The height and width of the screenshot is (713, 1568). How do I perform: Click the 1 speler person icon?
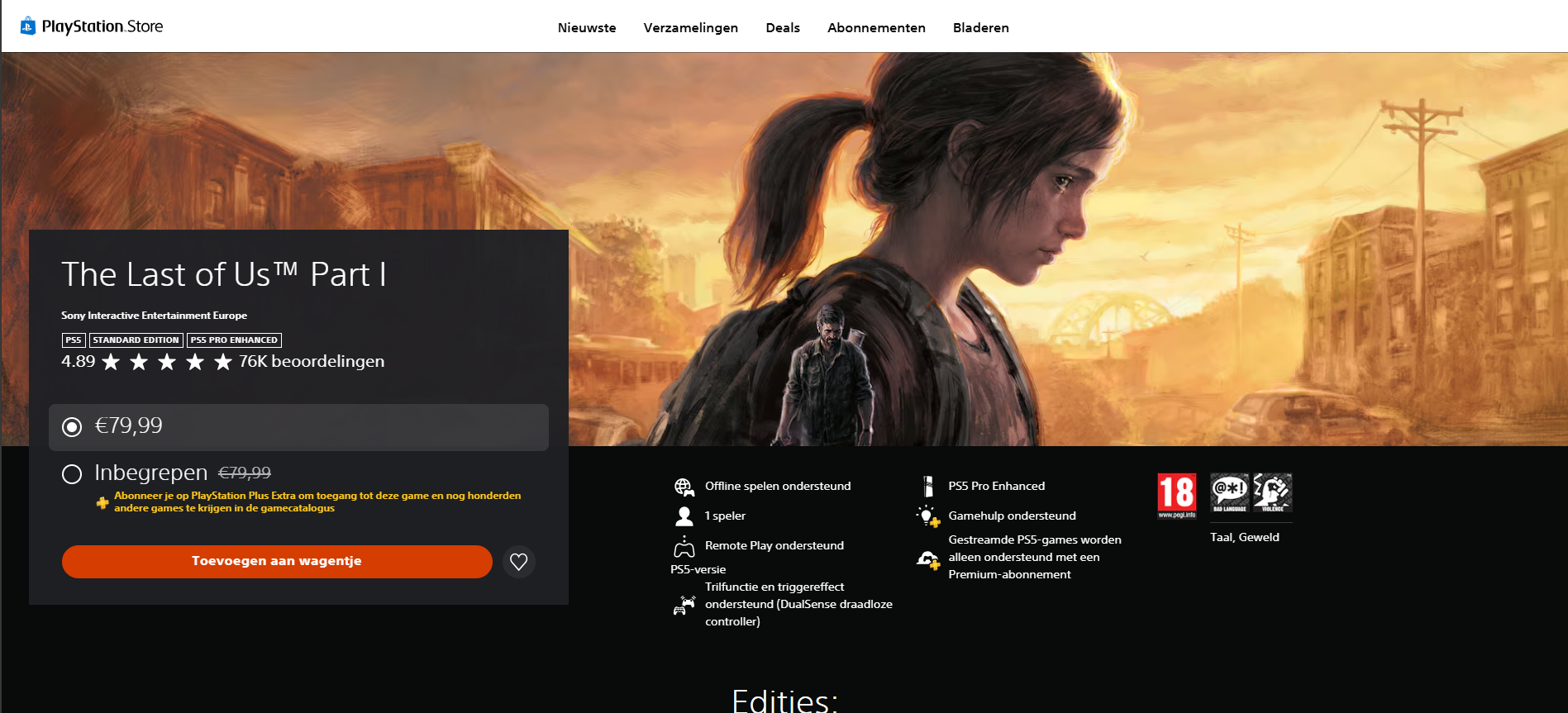(684, 516)
